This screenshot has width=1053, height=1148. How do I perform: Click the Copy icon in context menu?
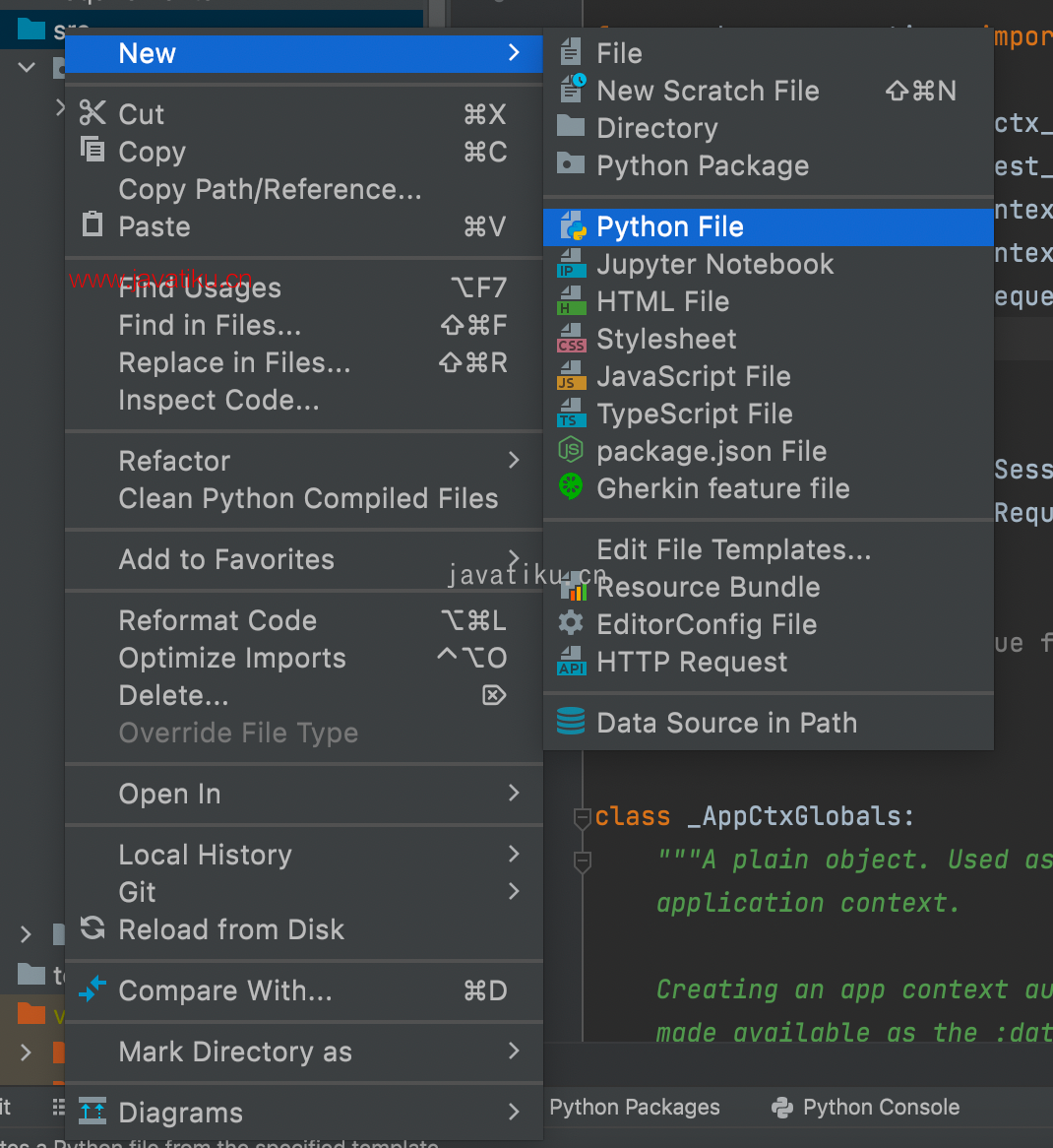tap(93, 150)
